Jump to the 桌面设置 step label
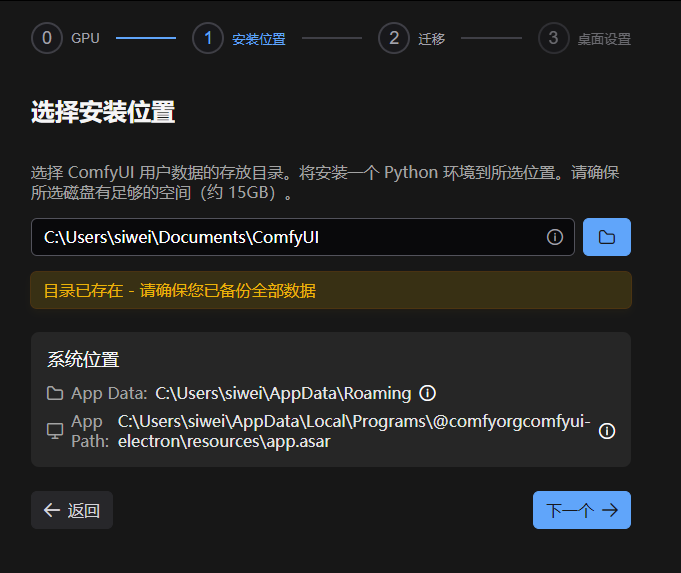This screenshot has width=681, height=573. coord(604,40)
